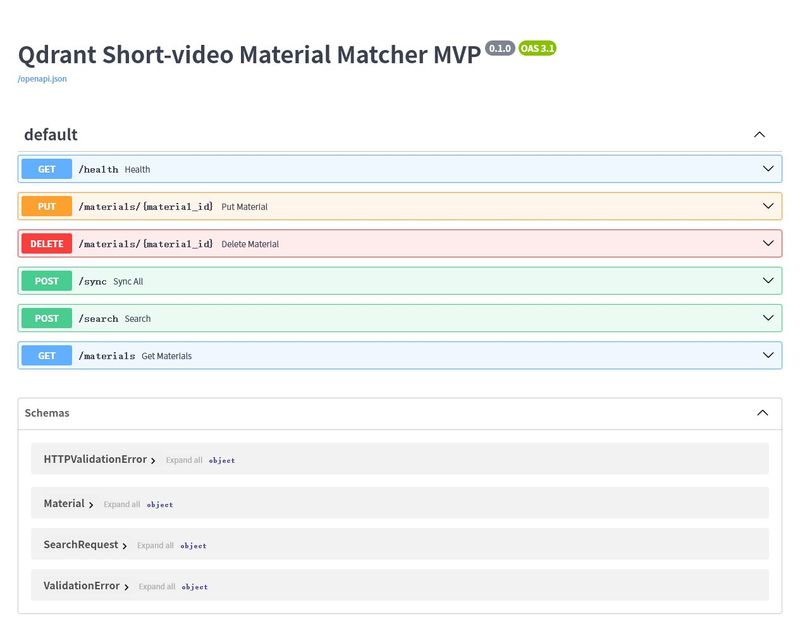Click the Sync All summary text
The height and width of the screenshot is (638, 800).
[128, 281]
